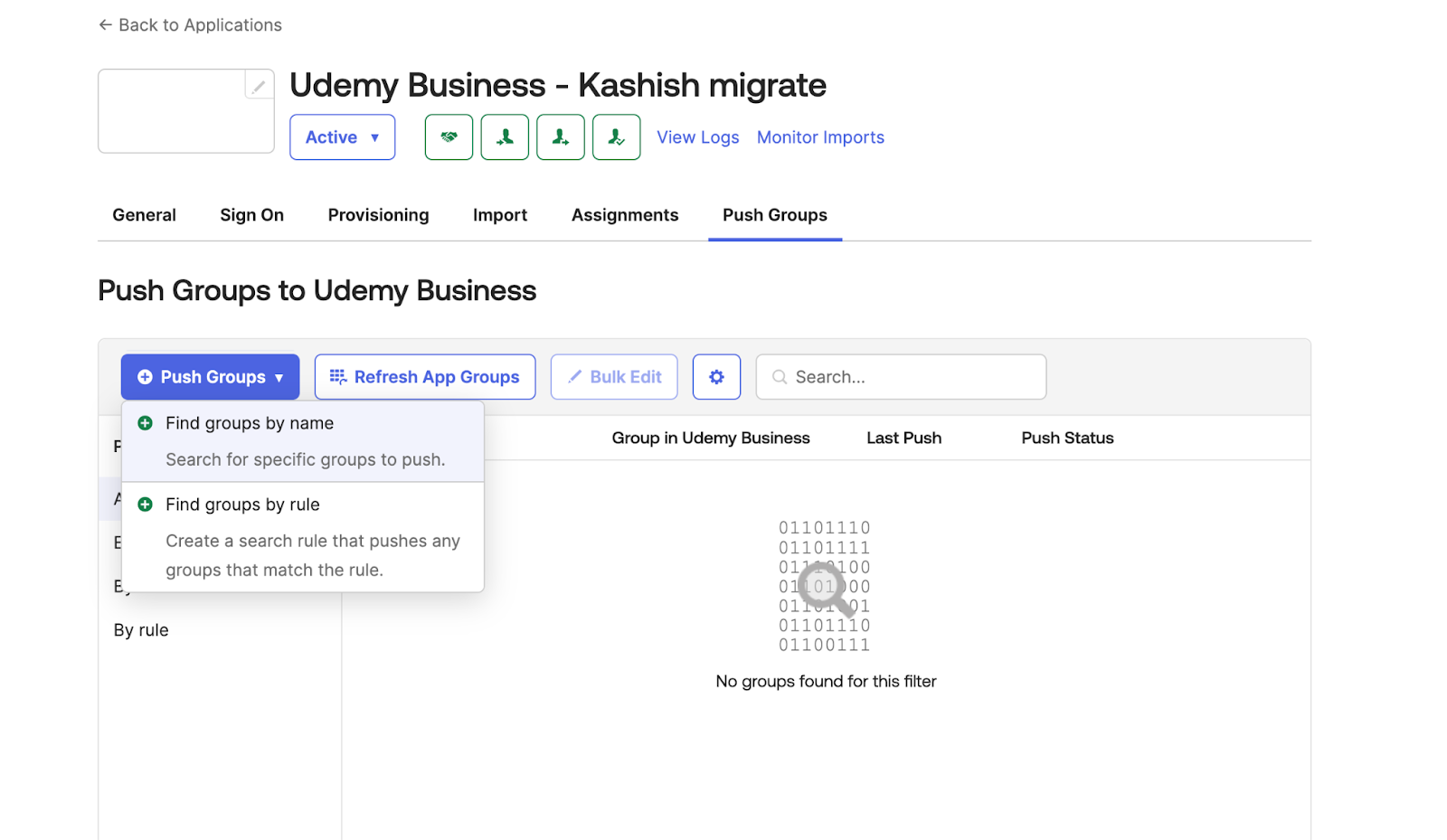
Task: Click the pencil icon to edit app logo
Action: tap(259, 86)
